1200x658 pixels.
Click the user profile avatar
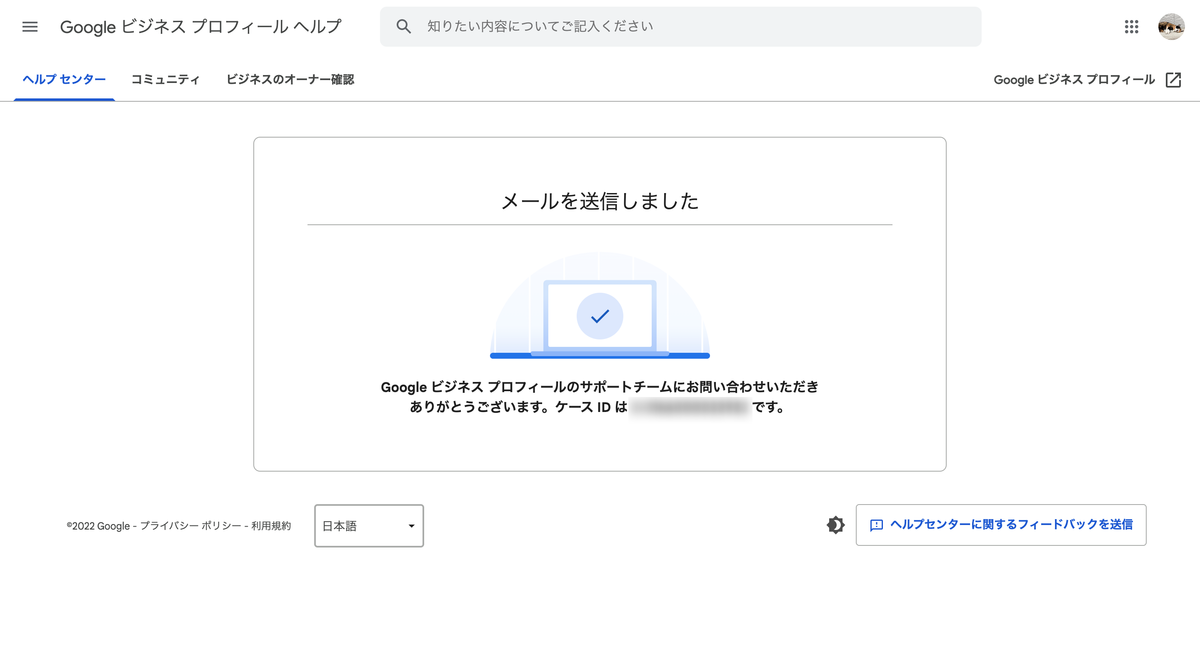[x=1173, y=27]
